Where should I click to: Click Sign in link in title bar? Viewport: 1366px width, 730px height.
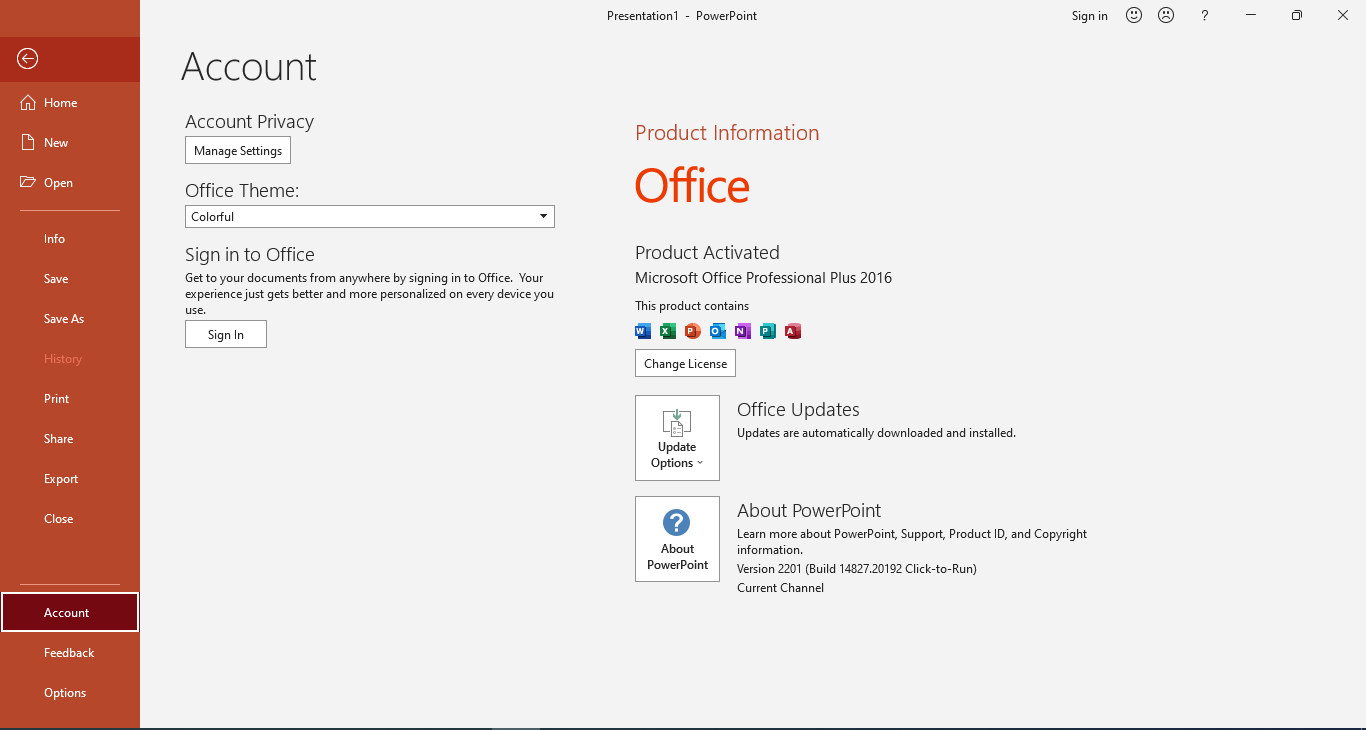pyautogui.click(x=1089, y=16)
